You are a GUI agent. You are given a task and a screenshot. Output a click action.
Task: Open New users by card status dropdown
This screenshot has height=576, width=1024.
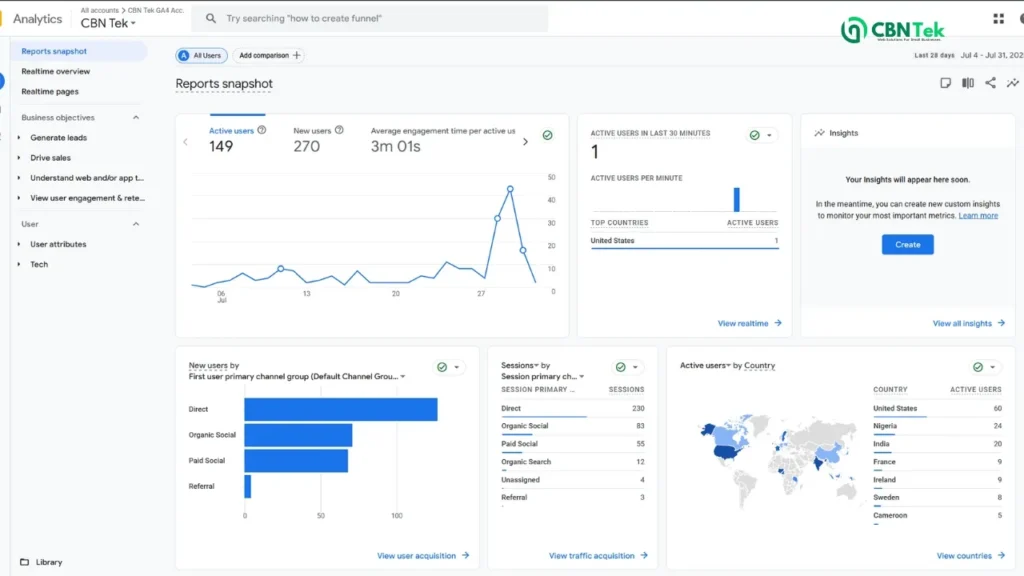tap(449, 367)
